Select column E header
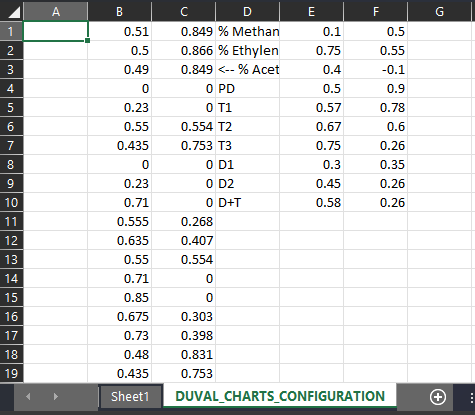The height and width of the screenshot is (415, 475). click(x=312, y=11)
